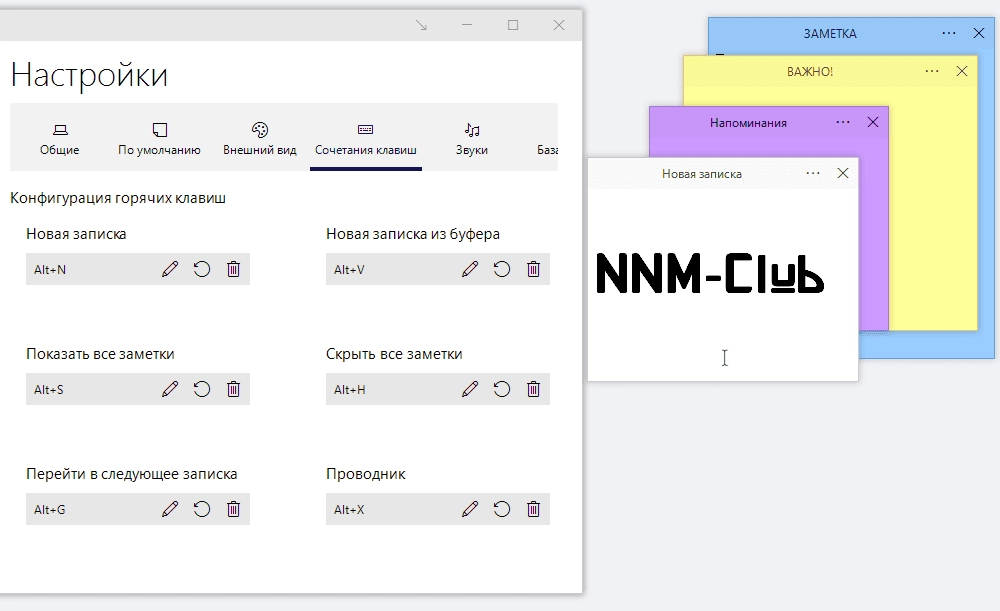Image resolution: width=1000 pixels, height=611 pixels.
Task: Minimize the Настройки window
Action: (467, 26)
